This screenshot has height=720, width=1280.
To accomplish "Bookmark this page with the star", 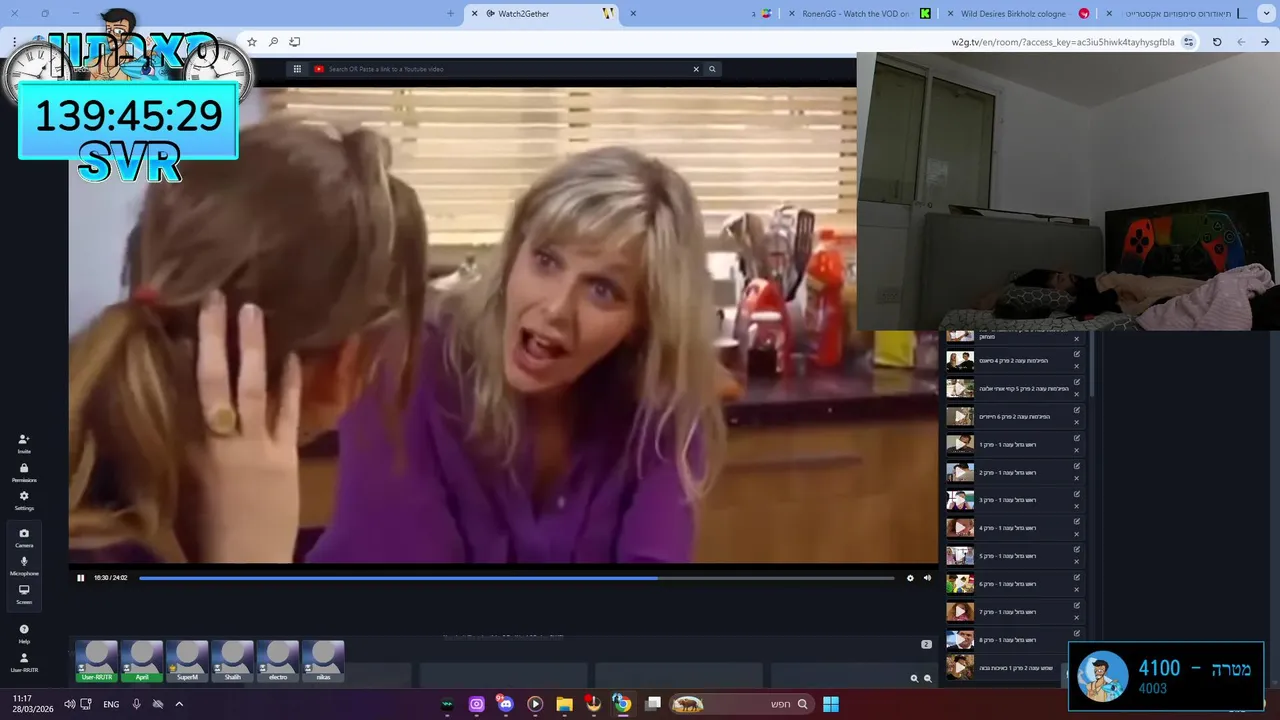I will [252, 42].
